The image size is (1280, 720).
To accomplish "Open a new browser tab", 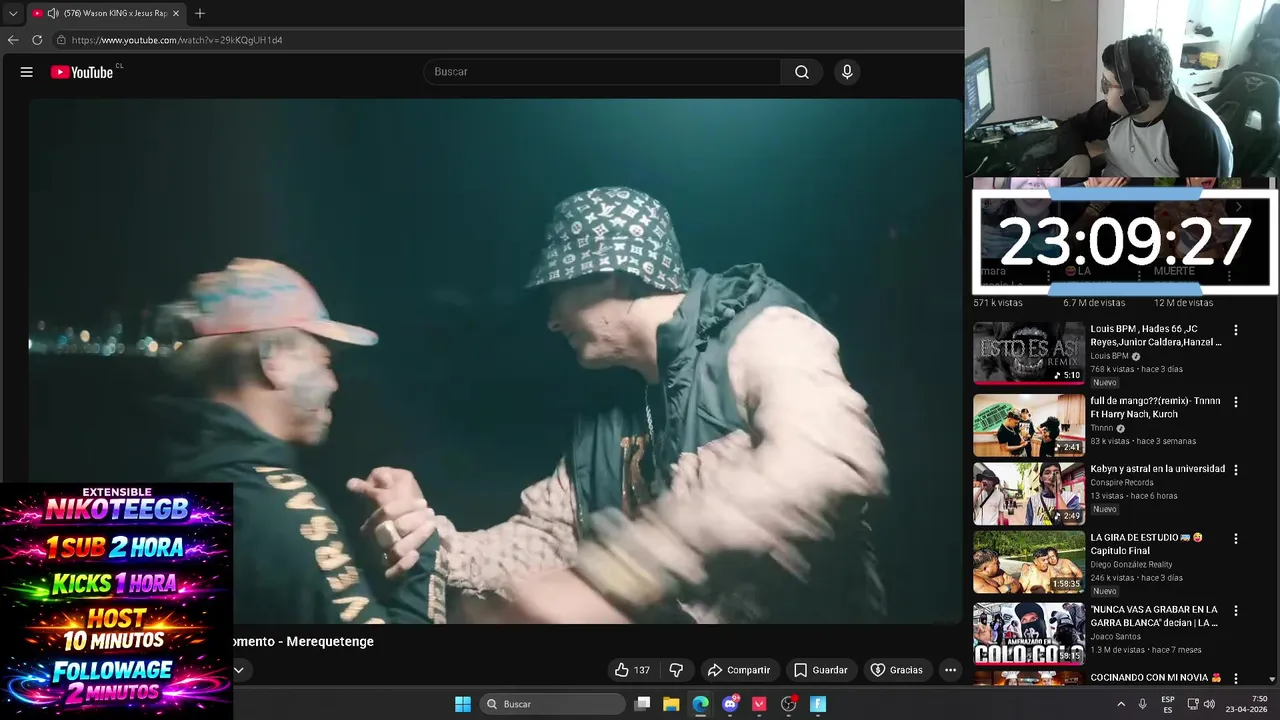I will pyautogui.click(x=200, y=13).
